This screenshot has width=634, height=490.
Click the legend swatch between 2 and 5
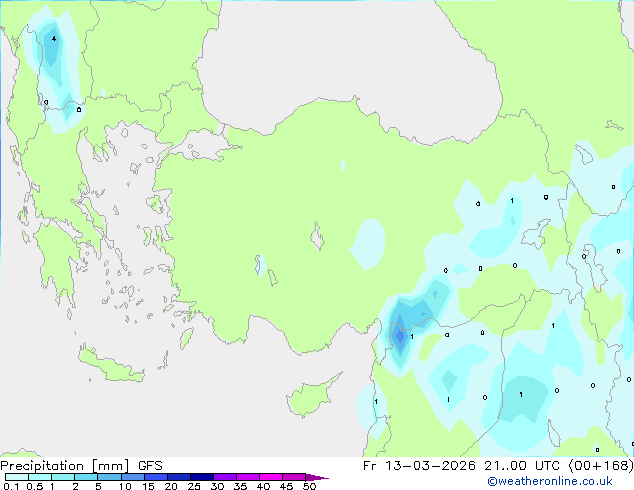pyautogui.click(x=86, y=477)
